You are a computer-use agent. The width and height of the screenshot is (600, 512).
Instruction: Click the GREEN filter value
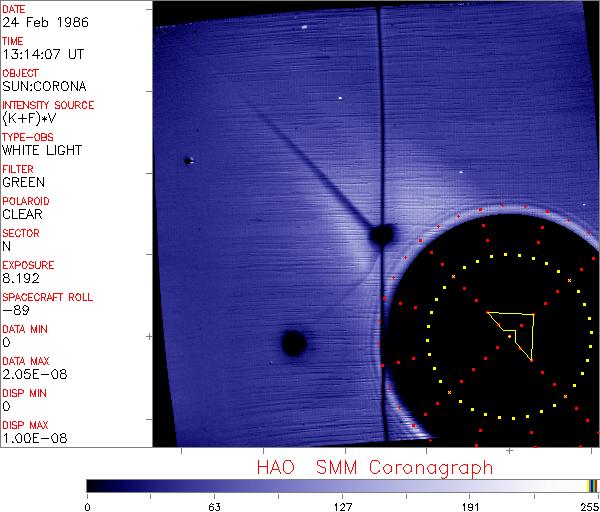(23, 182)
